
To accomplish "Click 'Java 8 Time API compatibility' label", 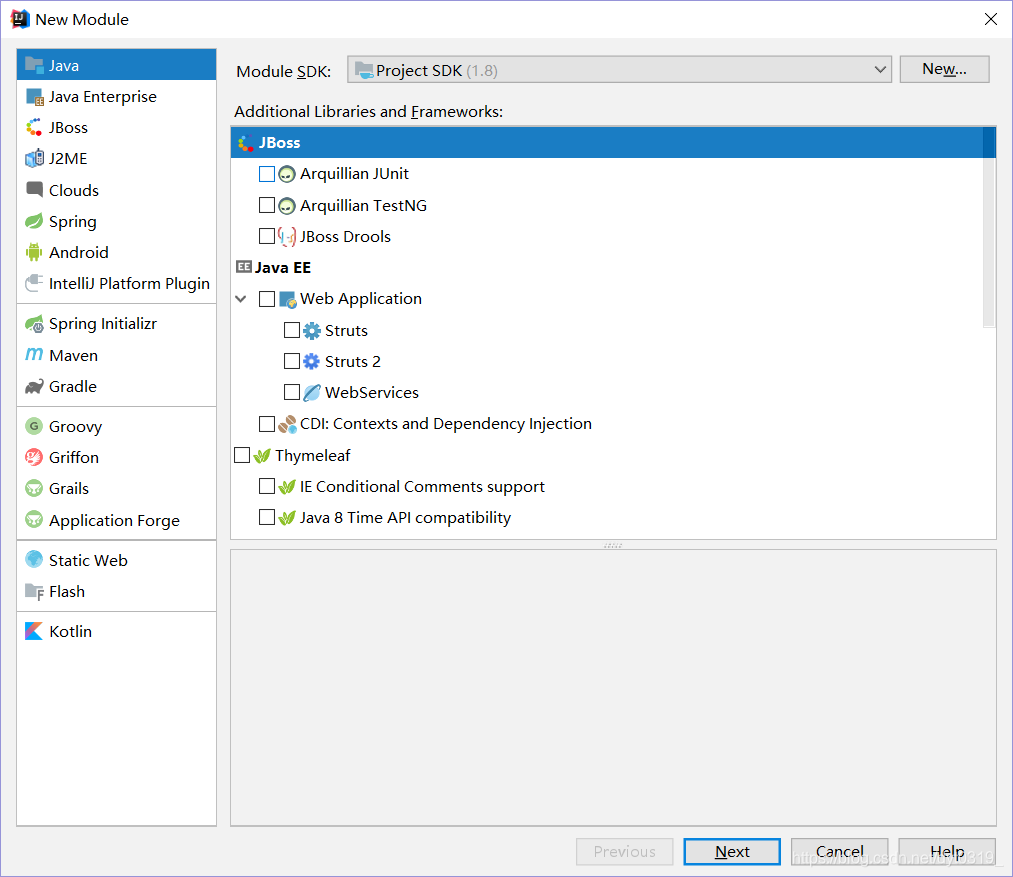I will click(405, 518).
